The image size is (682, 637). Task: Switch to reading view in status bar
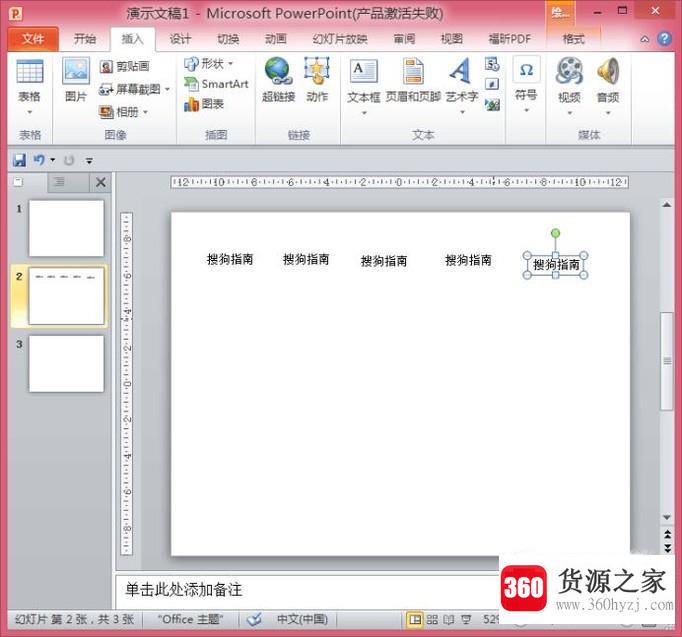pos(448,619)
